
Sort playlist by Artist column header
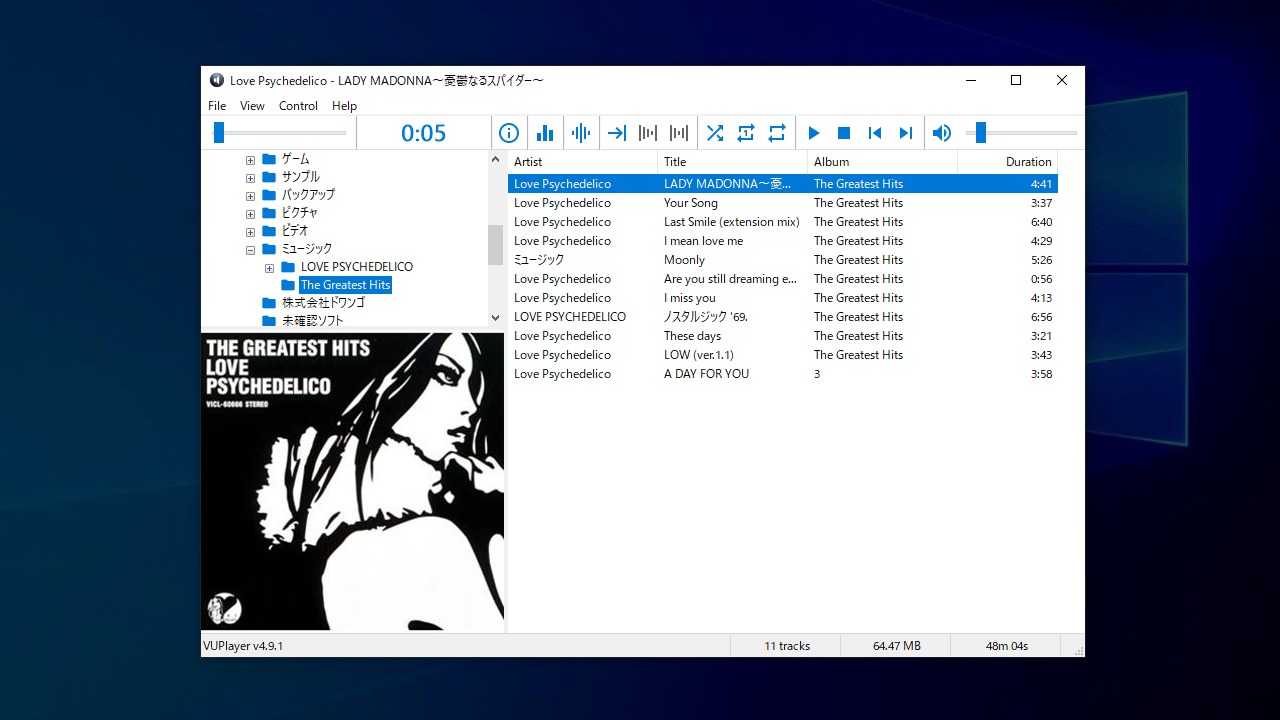(582, 162)
